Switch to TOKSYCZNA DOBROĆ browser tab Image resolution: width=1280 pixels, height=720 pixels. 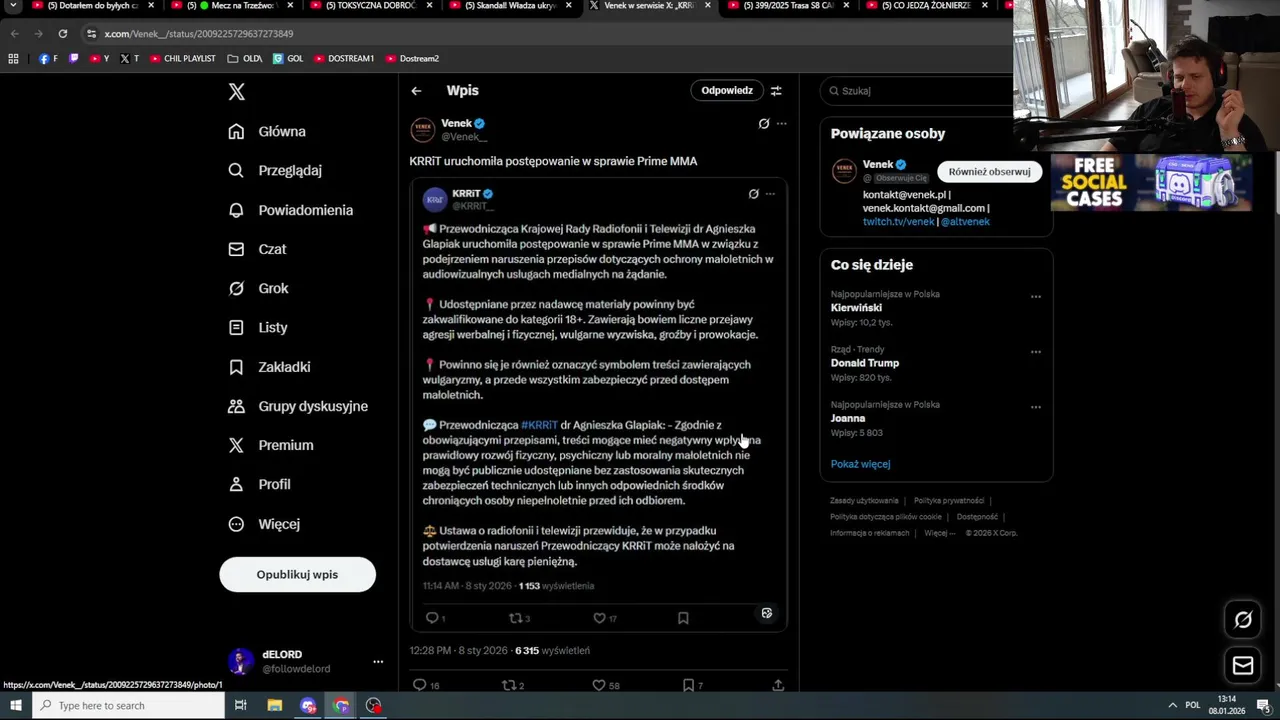371,6
